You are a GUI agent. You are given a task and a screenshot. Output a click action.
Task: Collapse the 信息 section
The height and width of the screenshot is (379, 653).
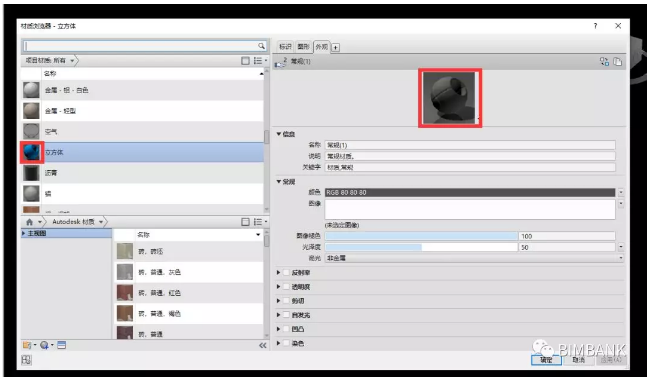[x=279, y=134]
